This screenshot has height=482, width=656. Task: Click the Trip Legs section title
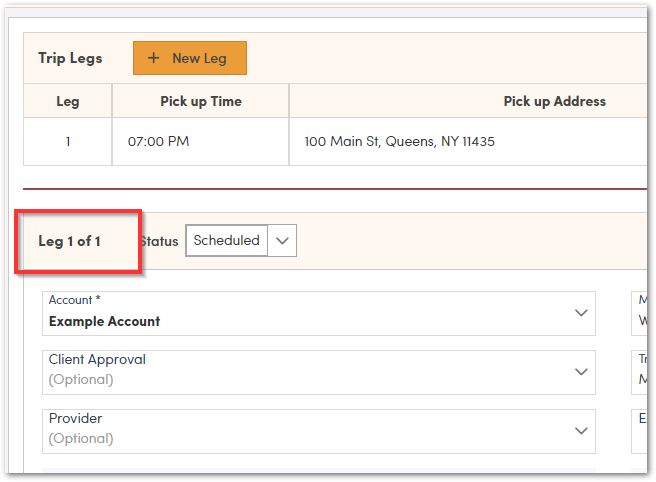70,58
